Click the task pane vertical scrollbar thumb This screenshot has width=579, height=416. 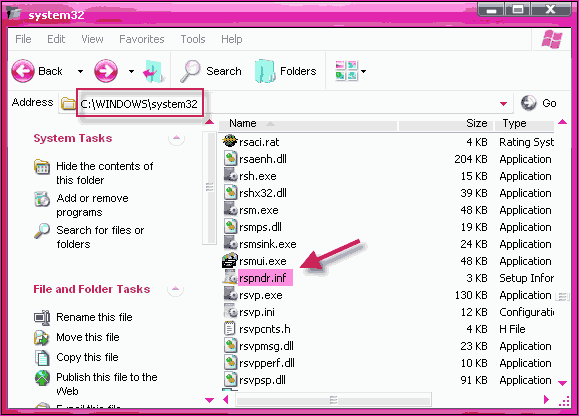[209, 187]
